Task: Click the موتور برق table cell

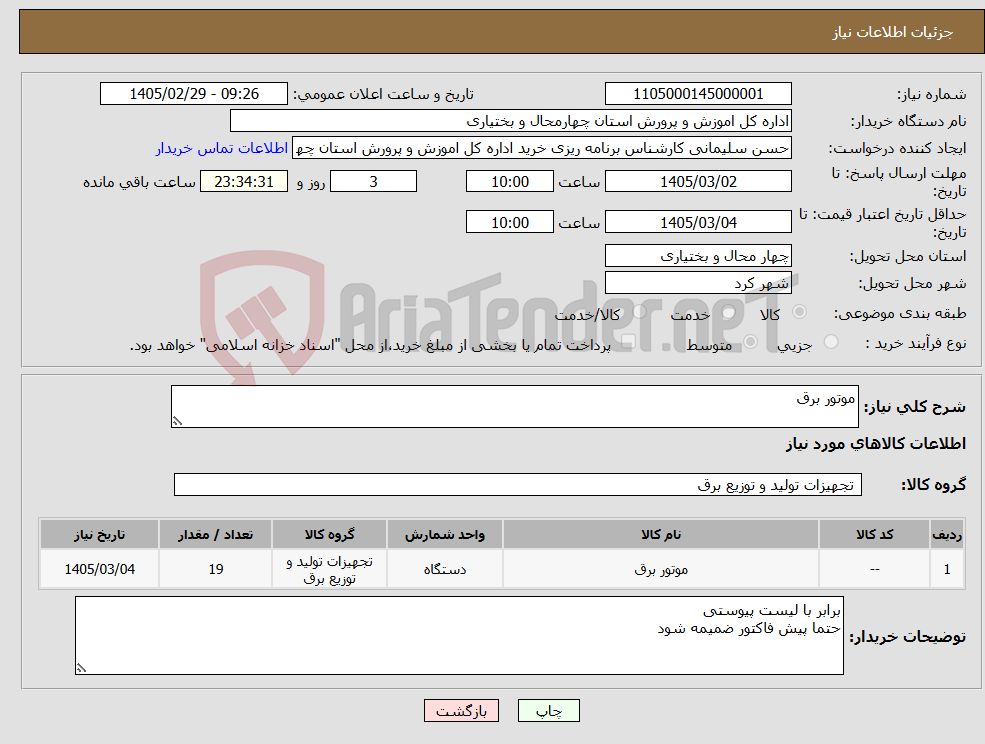Action: click(x=661, y=569)
